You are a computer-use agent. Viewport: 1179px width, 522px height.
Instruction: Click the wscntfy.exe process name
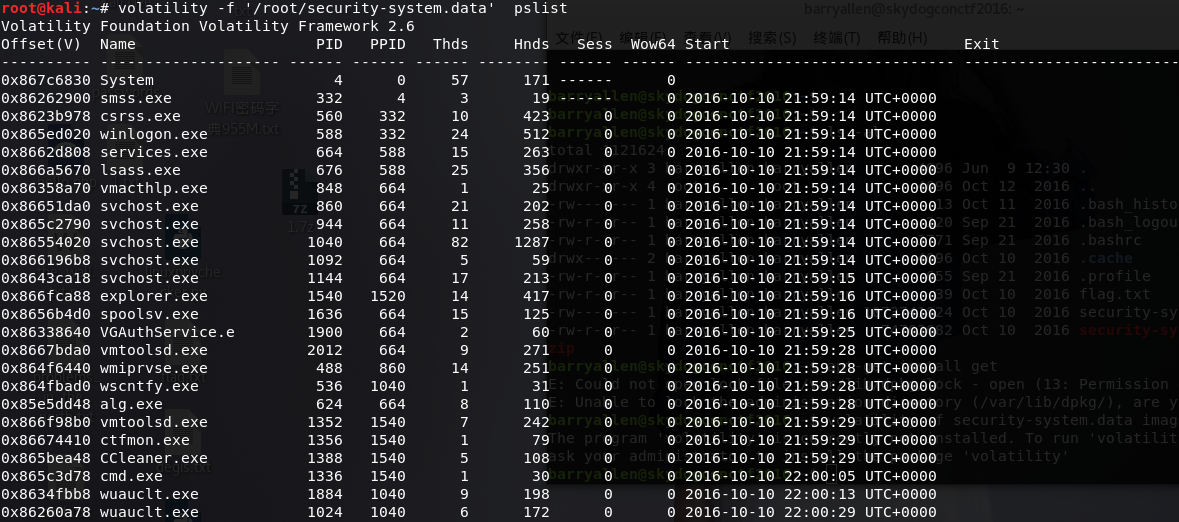point(149,387)
